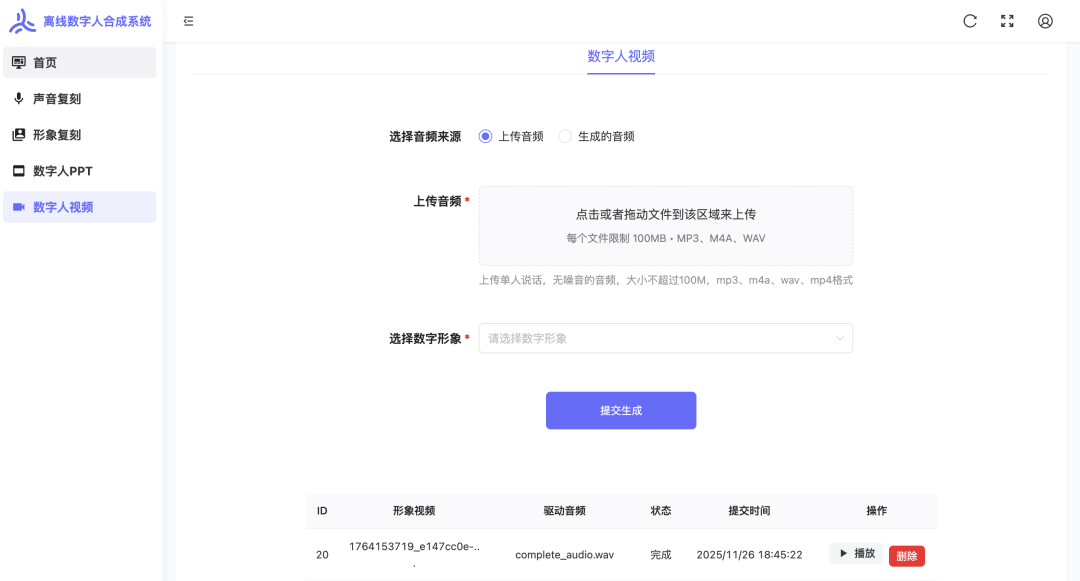The width and height of the screenshot is (1080, 581).
Task: Click the refresh icon in the top bar
Action: click(x=969, y=20)
